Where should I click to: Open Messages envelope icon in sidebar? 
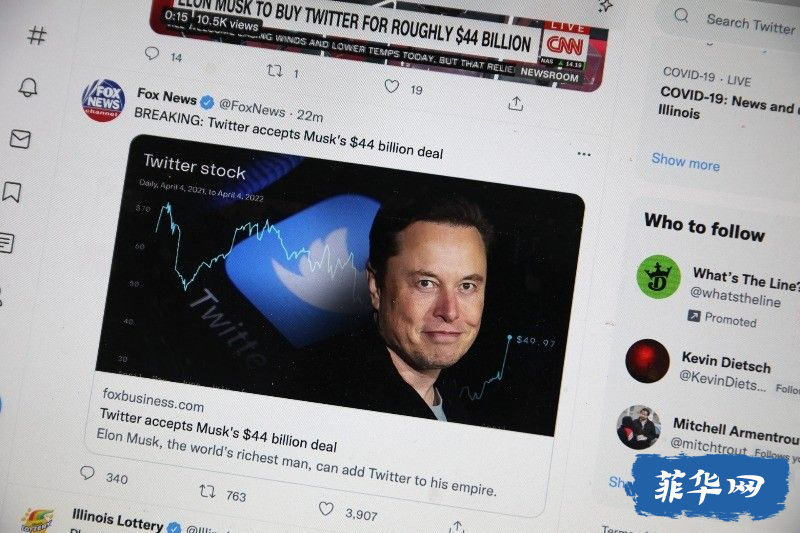point(20,139)
